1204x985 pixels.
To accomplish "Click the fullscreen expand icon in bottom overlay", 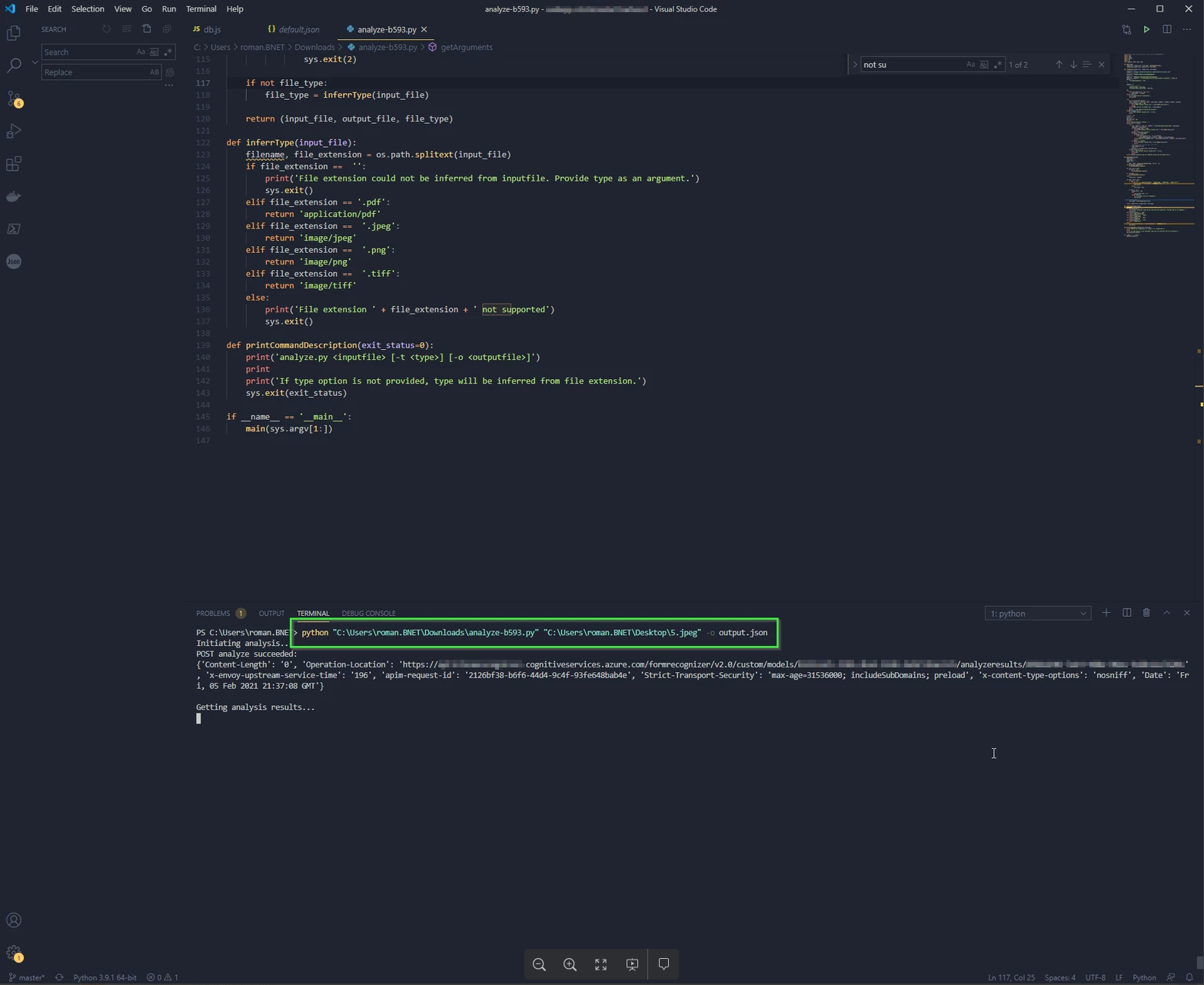I will point(601,964).
